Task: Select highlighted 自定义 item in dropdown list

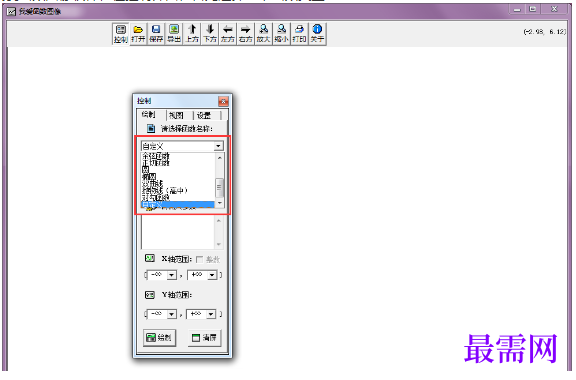Action: (x=177, y=204)
